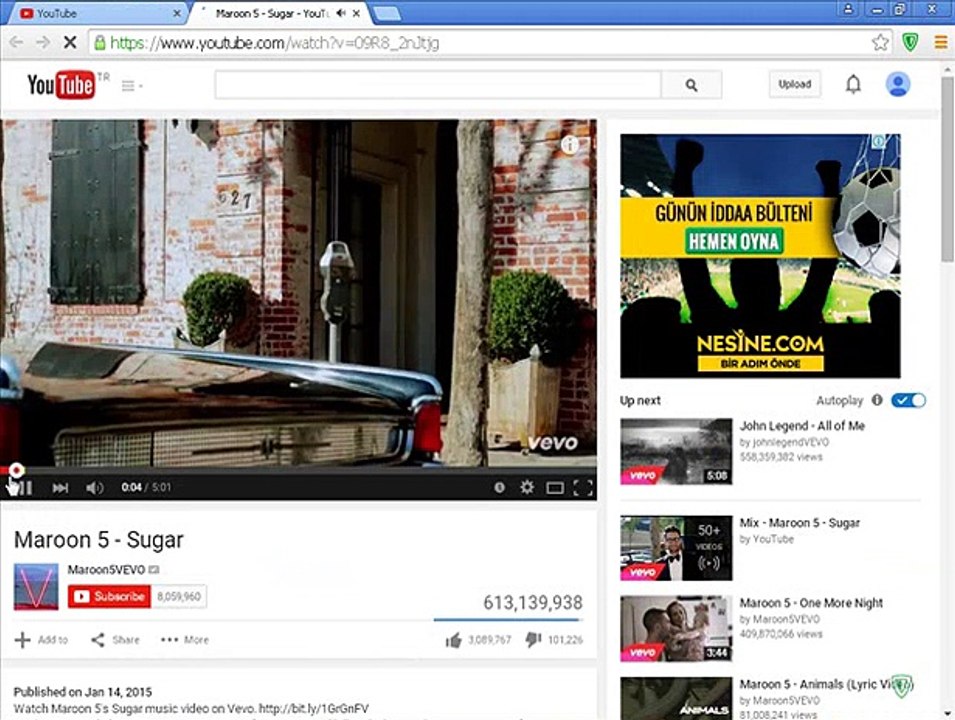Click the 613,139,938 view count
This screenshot has height=720, width=955.
[x=533, y=602]
